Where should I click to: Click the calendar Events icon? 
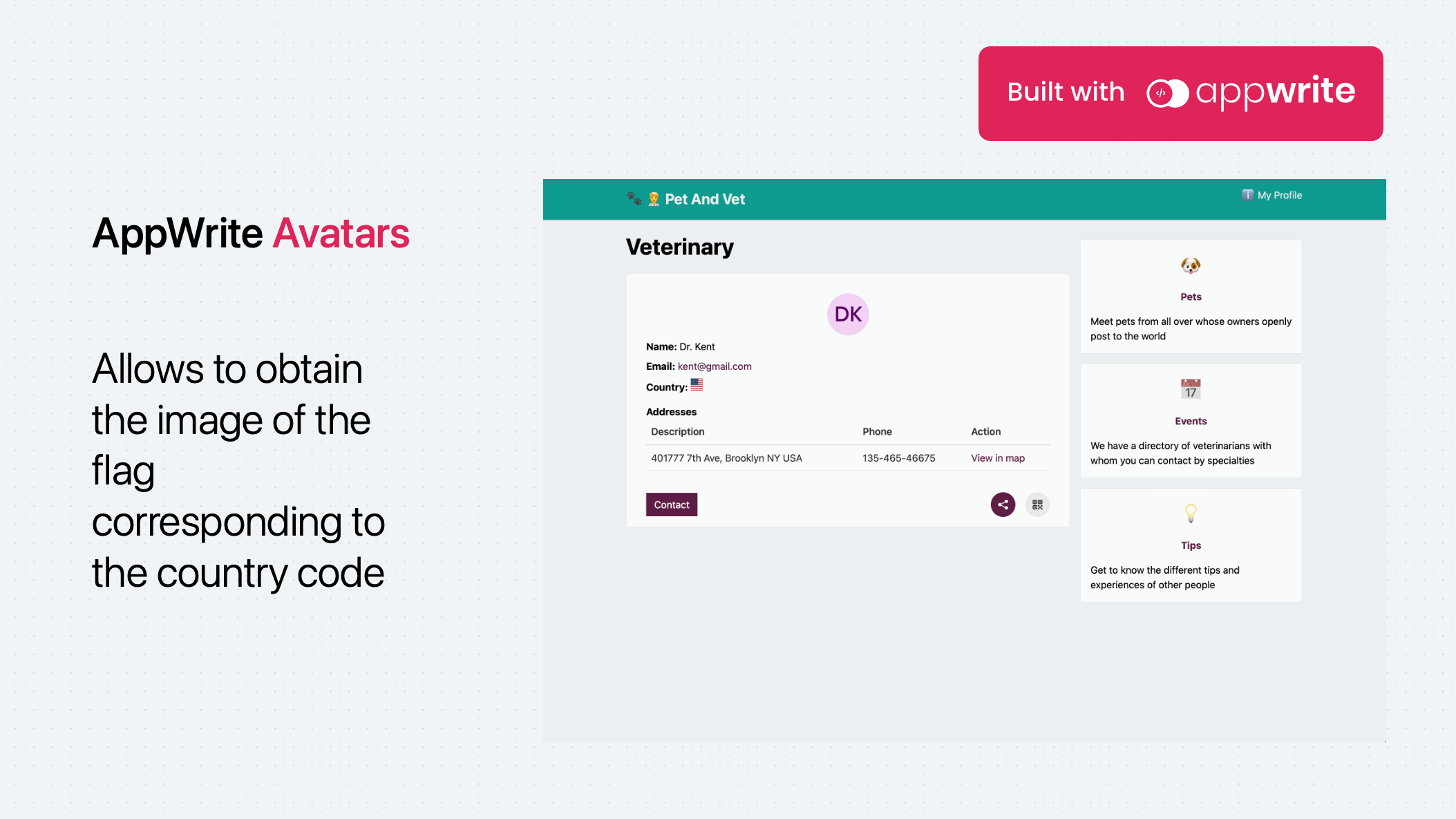1191,389
